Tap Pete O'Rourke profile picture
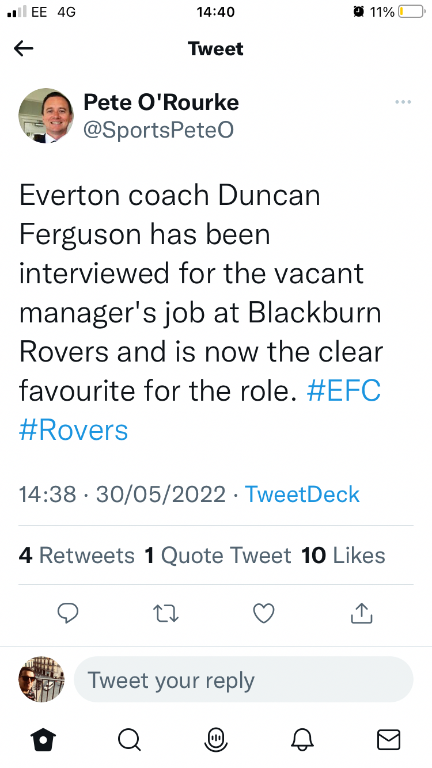Viewport: 432px width, 768px height. (46, 116)
